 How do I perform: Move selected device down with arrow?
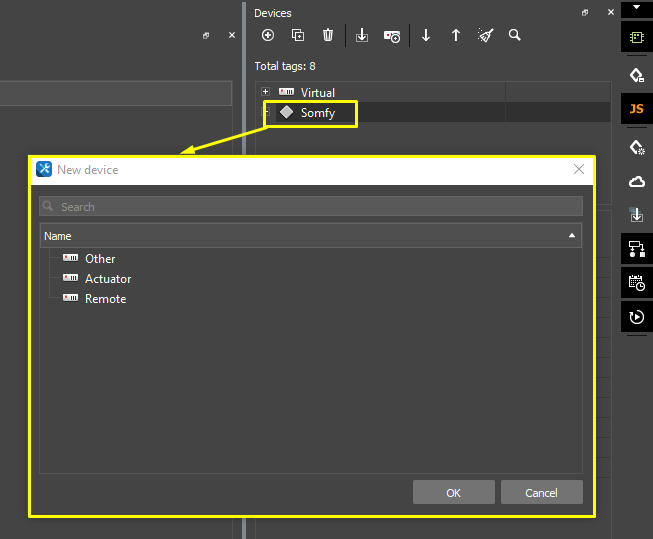426,35
